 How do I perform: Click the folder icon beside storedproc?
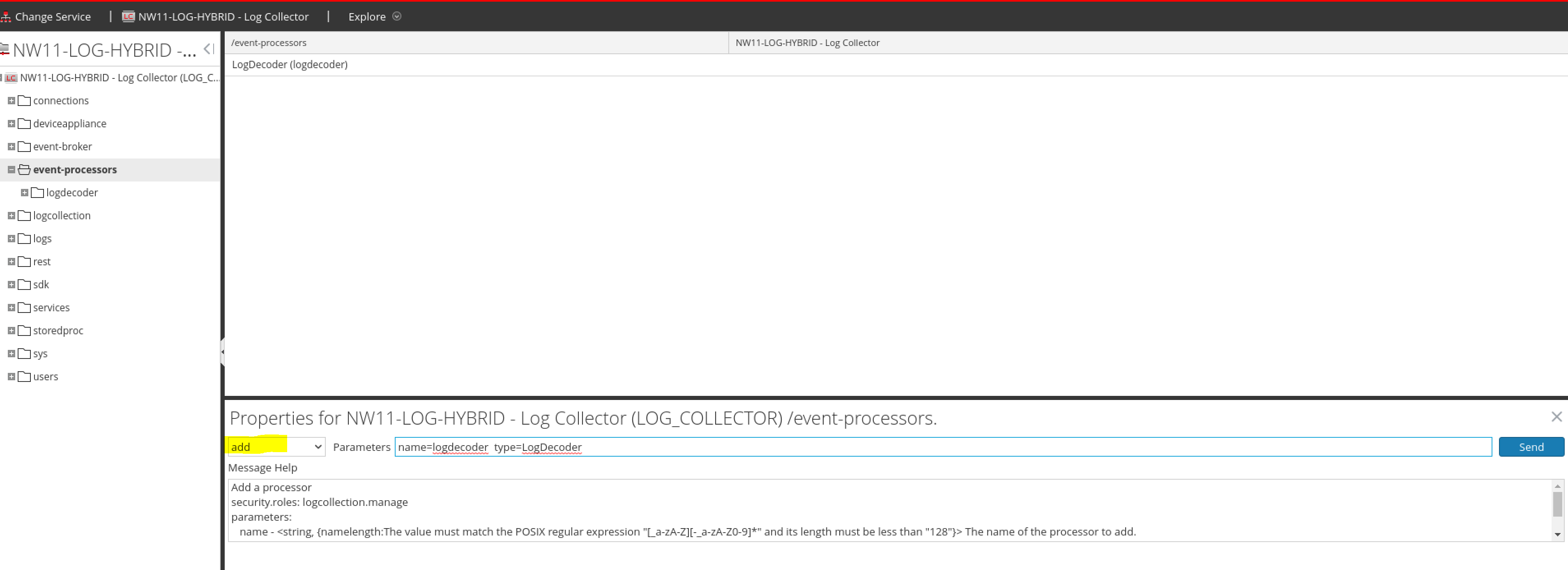click(24, 330)
